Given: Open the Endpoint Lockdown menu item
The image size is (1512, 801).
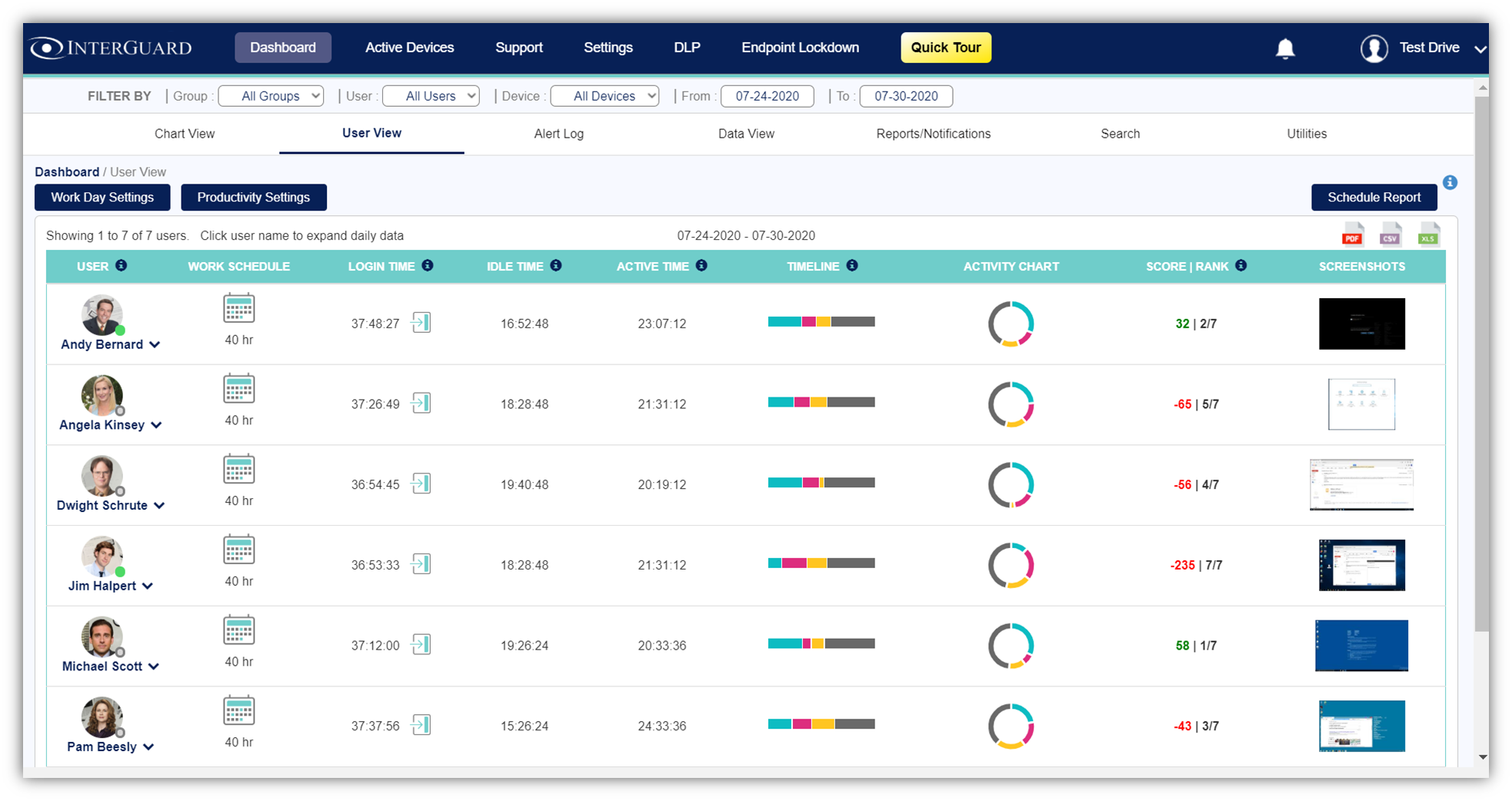Looking at the screenshot, I should pos(800,48).
